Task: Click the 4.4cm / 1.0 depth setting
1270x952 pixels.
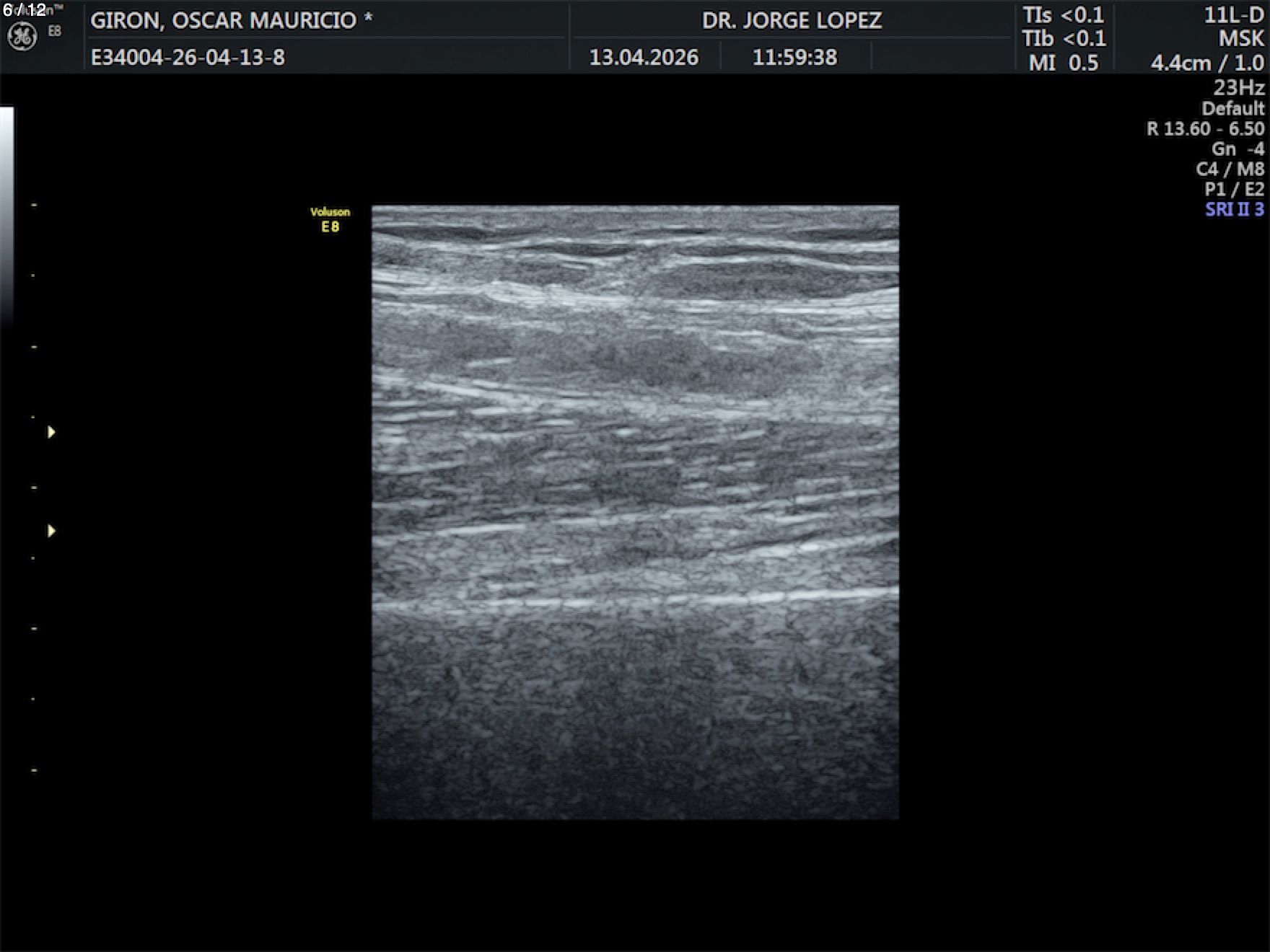Action: coord(1206,63)
